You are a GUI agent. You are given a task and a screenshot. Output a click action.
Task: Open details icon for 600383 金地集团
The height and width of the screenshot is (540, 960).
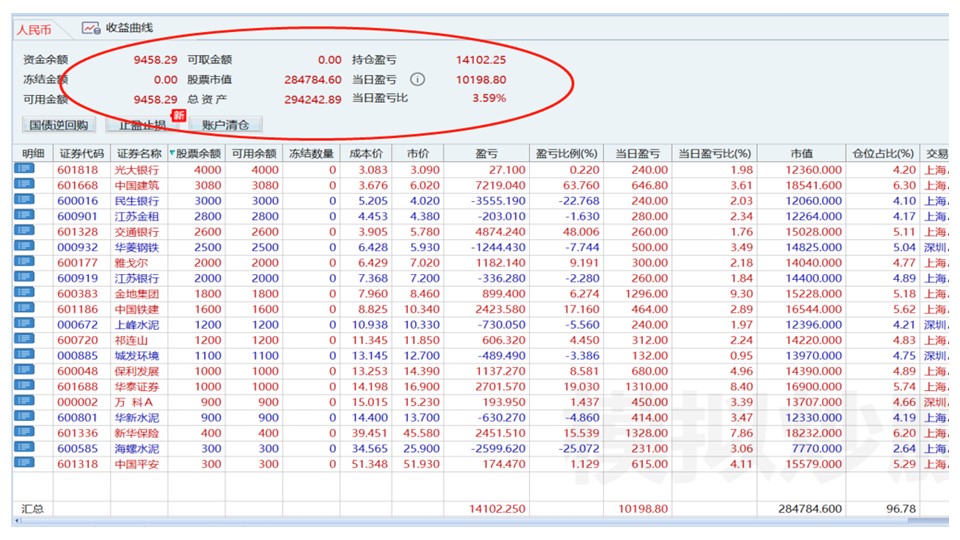24,293
